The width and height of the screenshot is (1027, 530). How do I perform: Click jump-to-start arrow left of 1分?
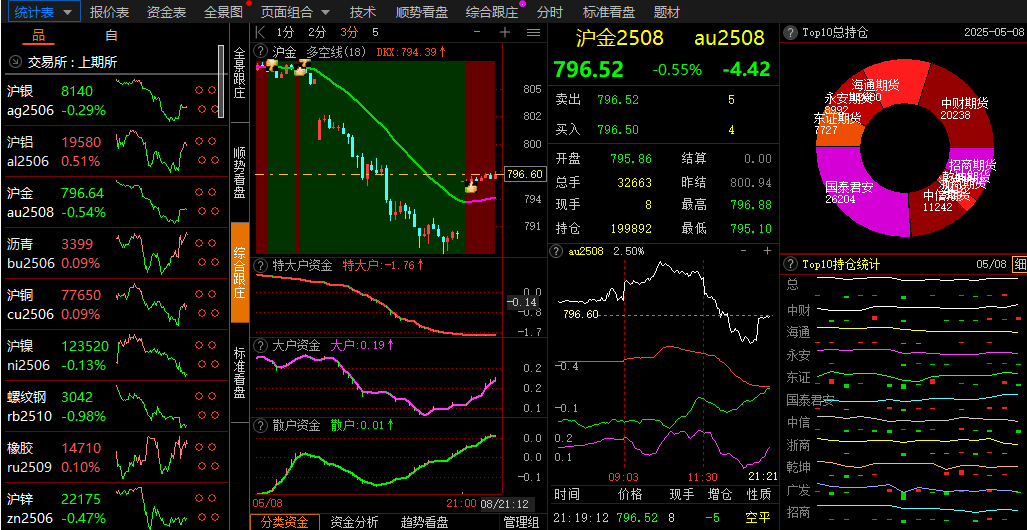(261, 32)
